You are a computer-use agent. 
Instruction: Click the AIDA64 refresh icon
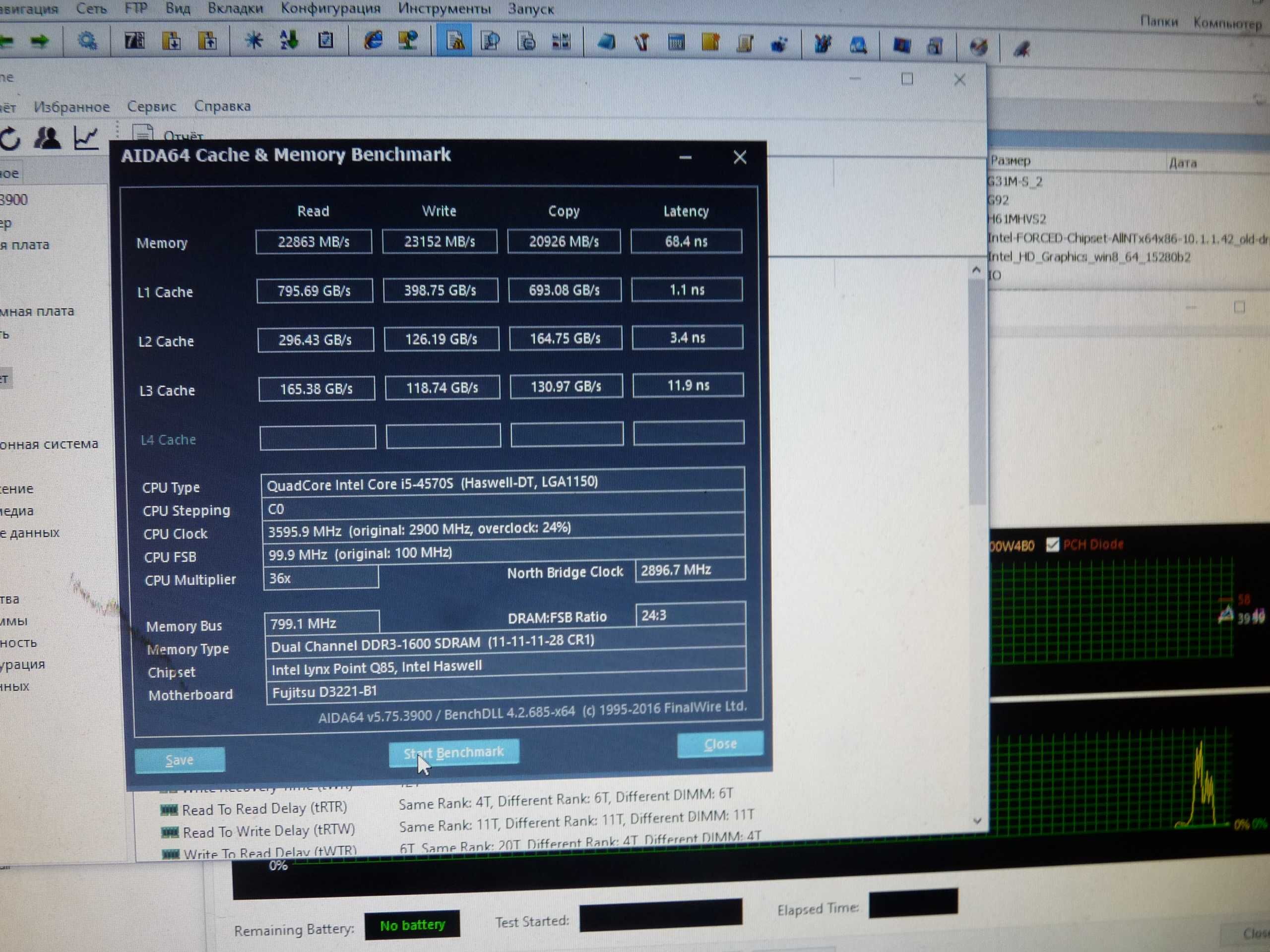(10, 138)
